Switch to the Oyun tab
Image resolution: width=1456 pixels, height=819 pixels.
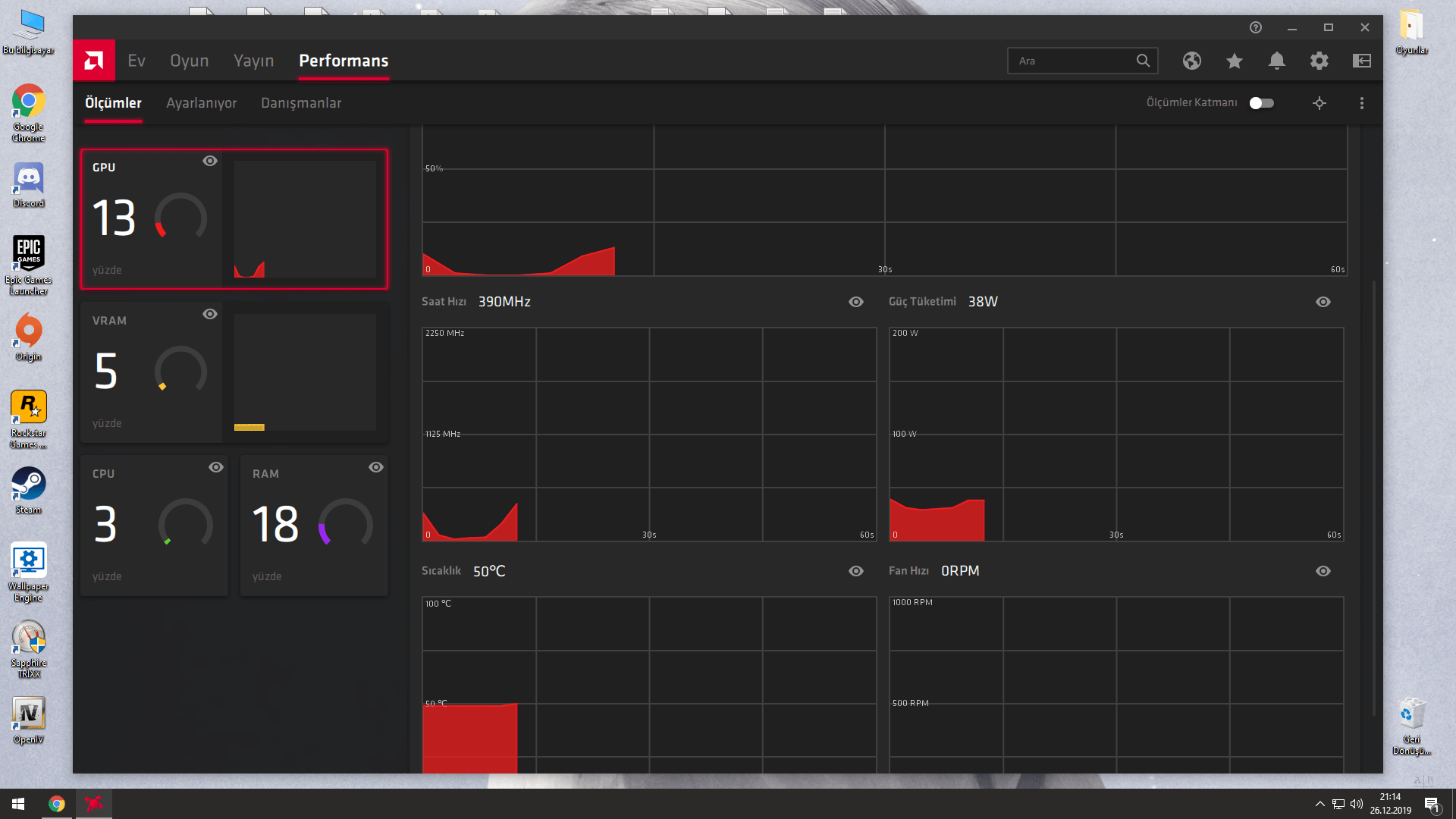pyautogui.click(x=189, y=61)
